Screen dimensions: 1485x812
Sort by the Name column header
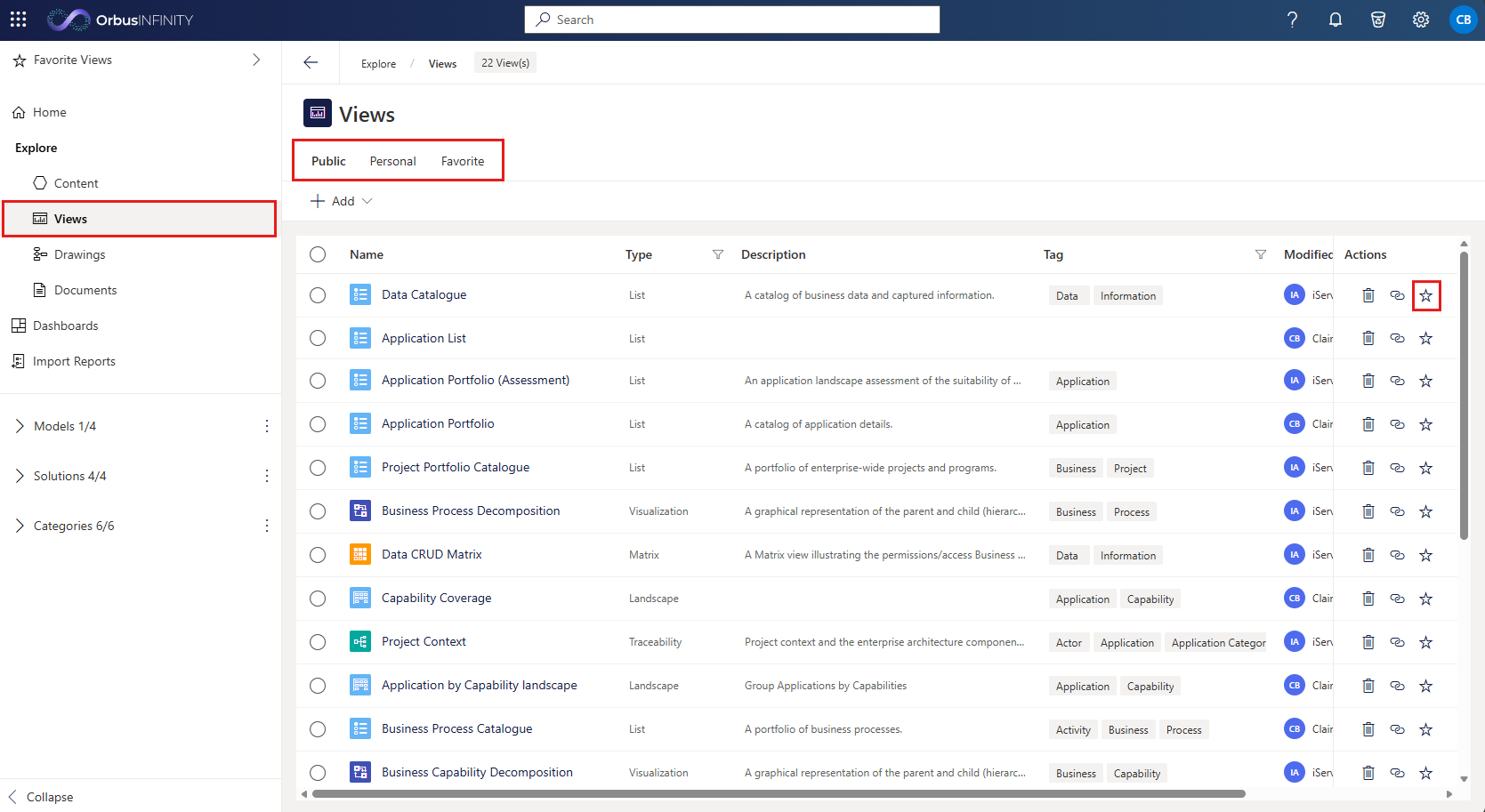[367, 254]
